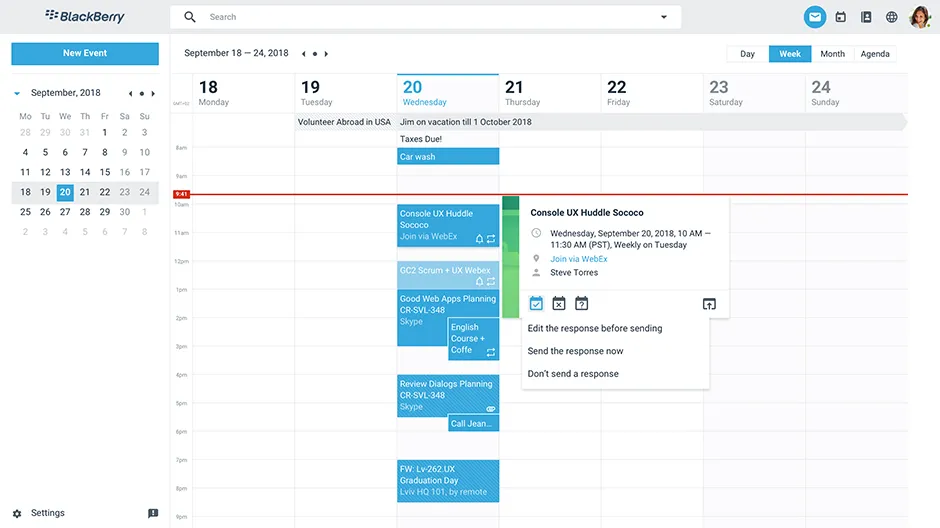940x528 pixels.
Task: Open the user profile avatar
Action: [920, 17]
